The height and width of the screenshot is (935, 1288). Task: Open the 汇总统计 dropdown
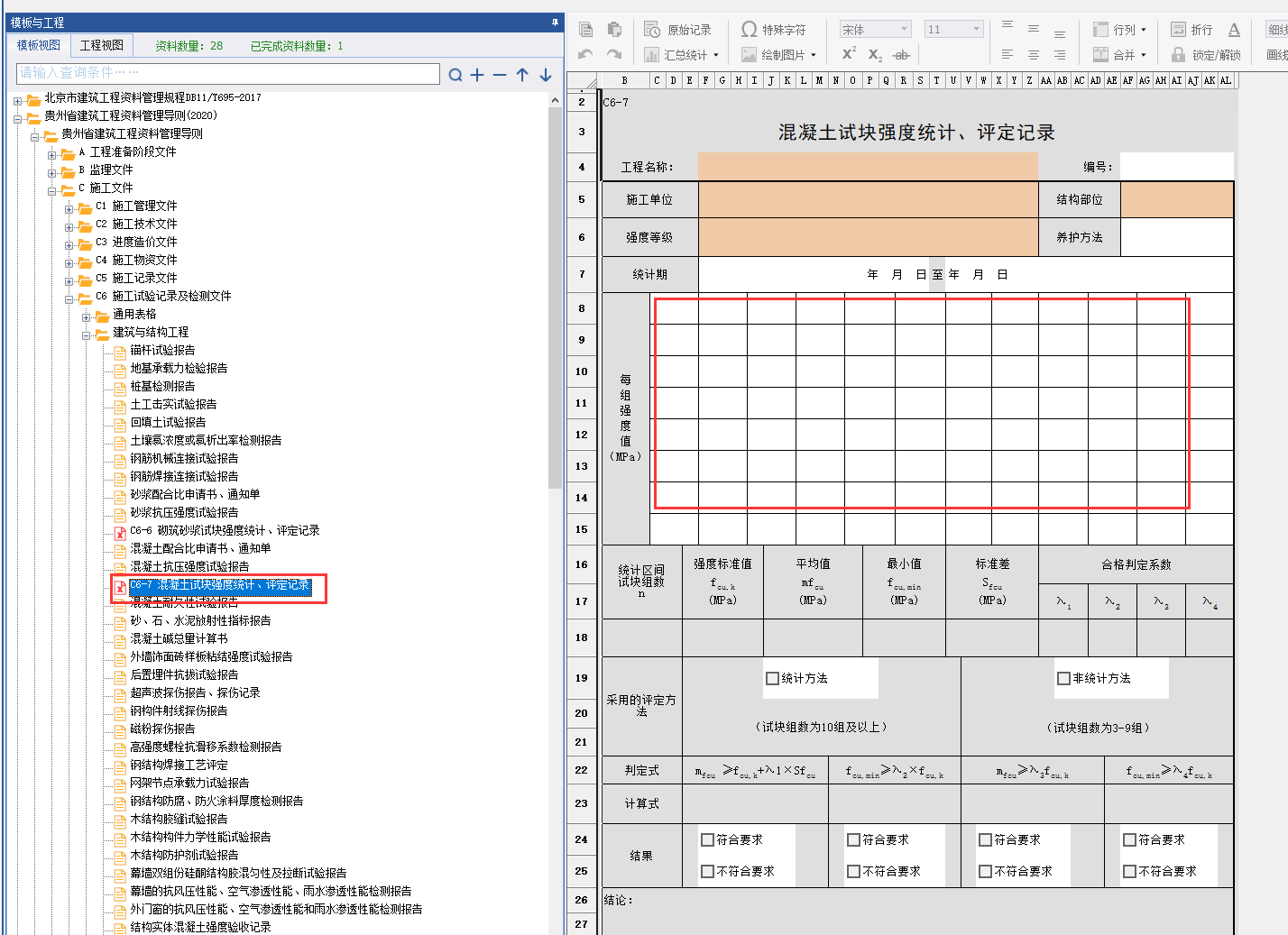[681, 55]
